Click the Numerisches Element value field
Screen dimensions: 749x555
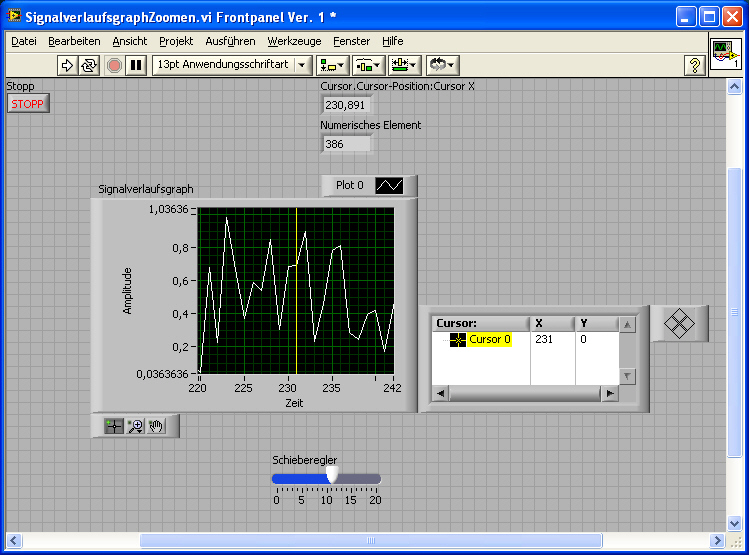[346, 144]
